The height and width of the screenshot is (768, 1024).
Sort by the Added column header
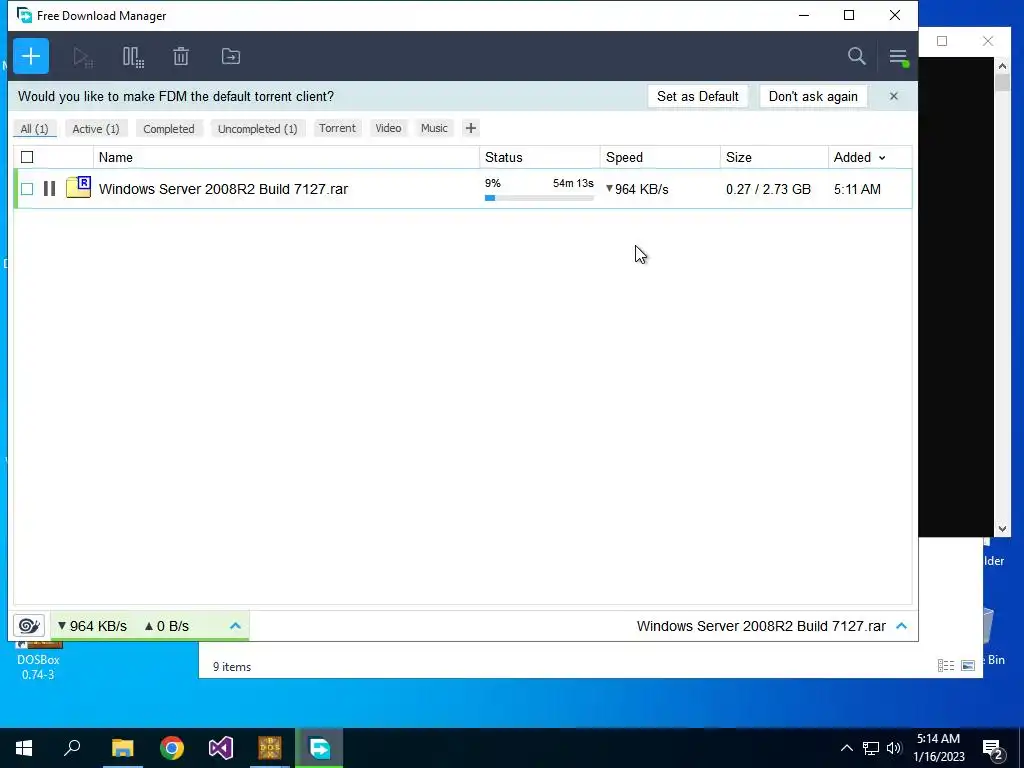pos(869,157)
